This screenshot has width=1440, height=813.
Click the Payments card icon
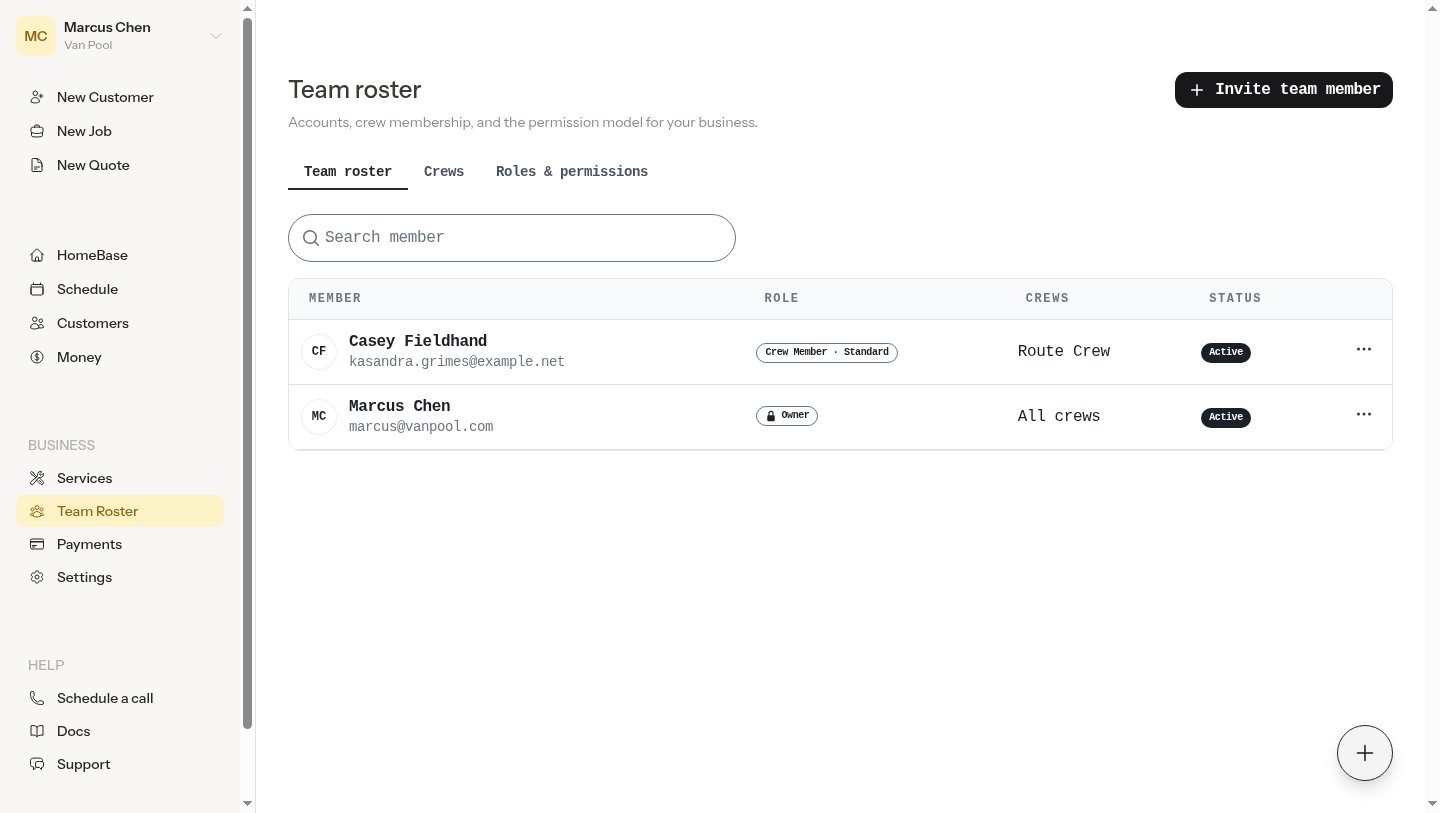(x=37, y=544)
